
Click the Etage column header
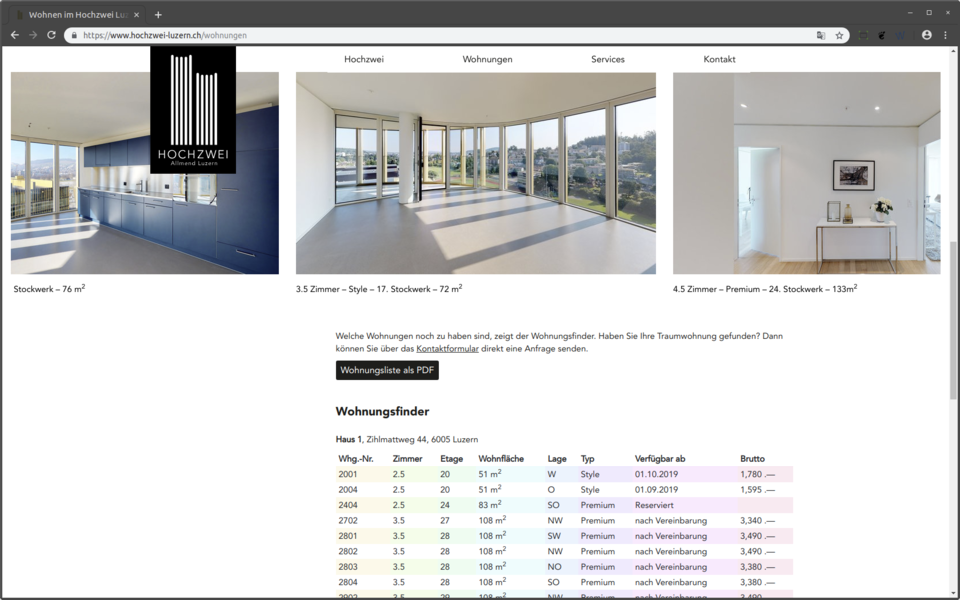pyautogui.click(x=451, y=459)
